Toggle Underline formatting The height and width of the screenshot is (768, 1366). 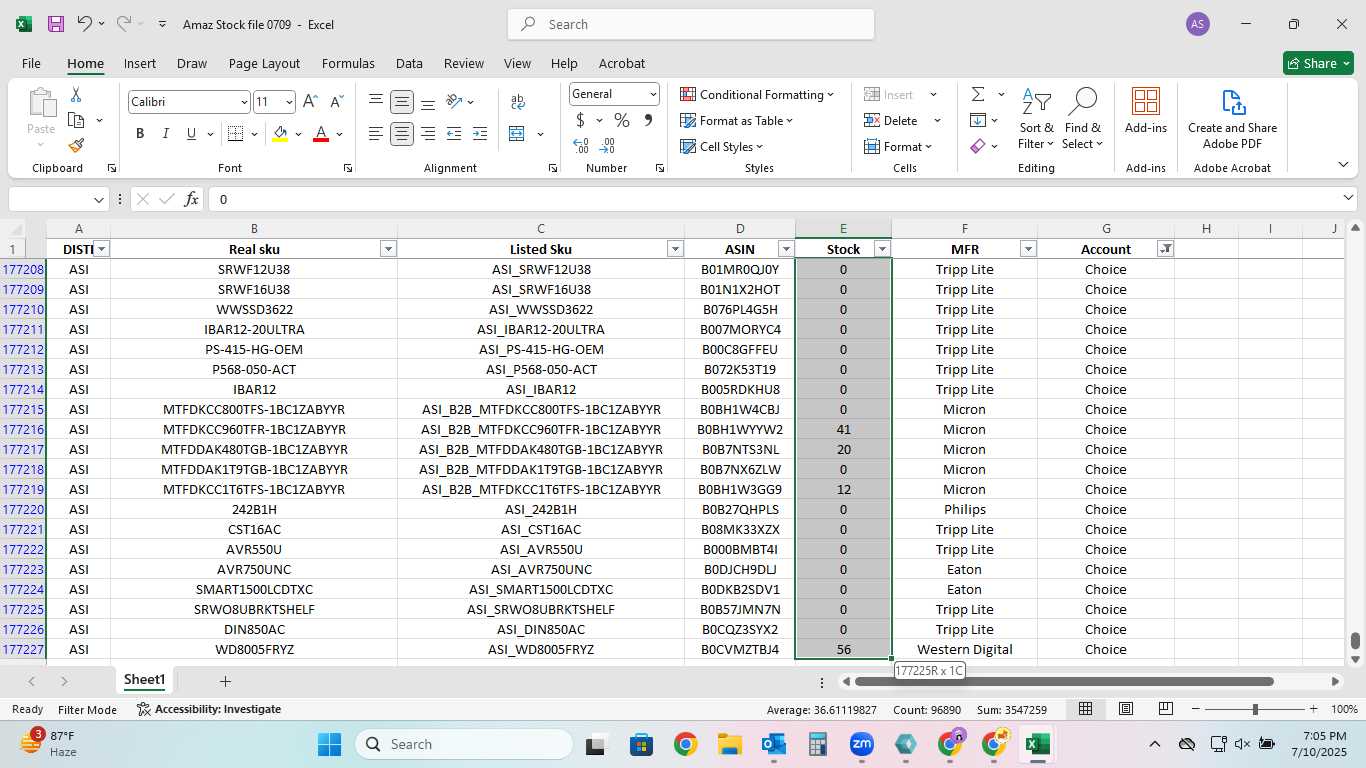coord(191,134)
